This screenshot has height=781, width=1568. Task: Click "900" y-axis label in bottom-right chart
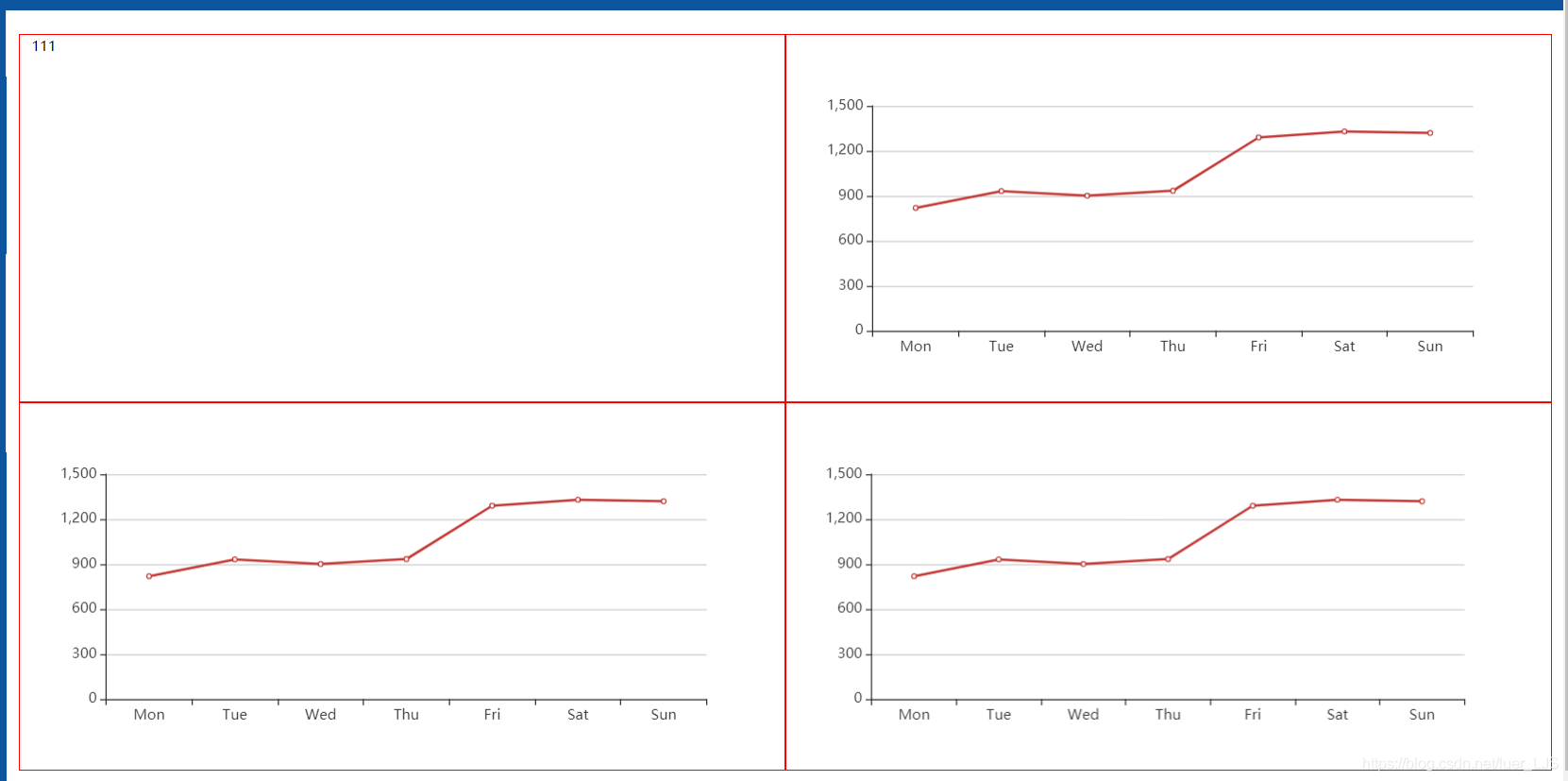point(850,564)
